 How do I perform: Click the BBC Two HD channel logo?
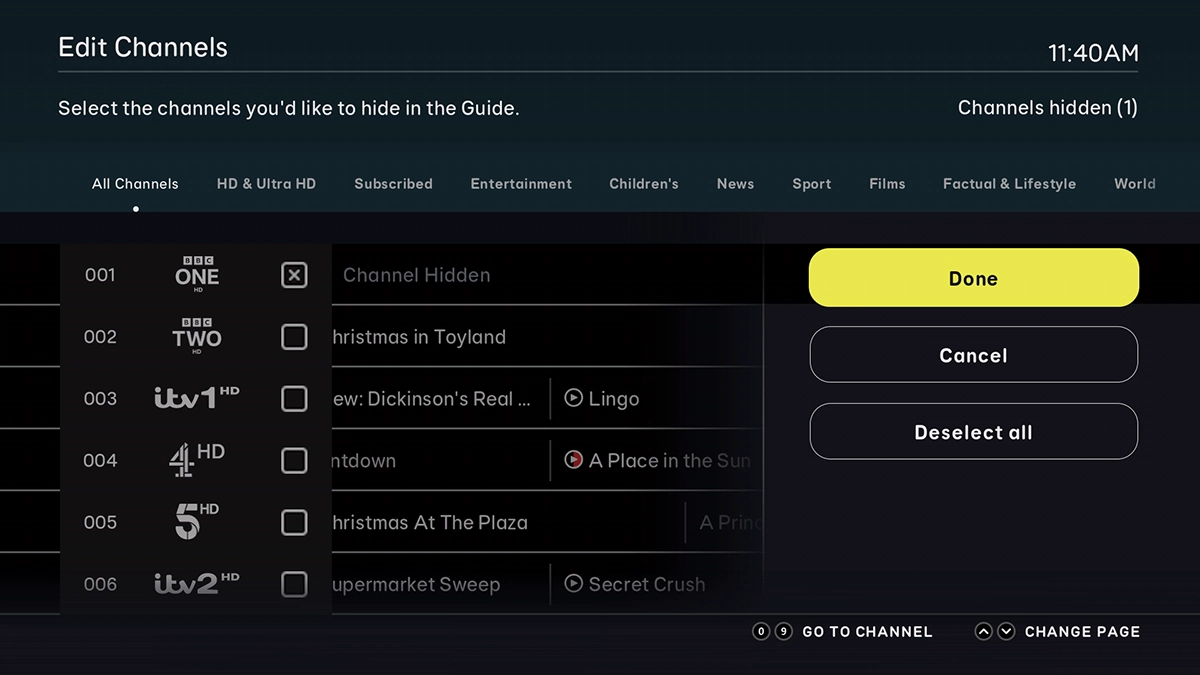click(x=196, y=337)
